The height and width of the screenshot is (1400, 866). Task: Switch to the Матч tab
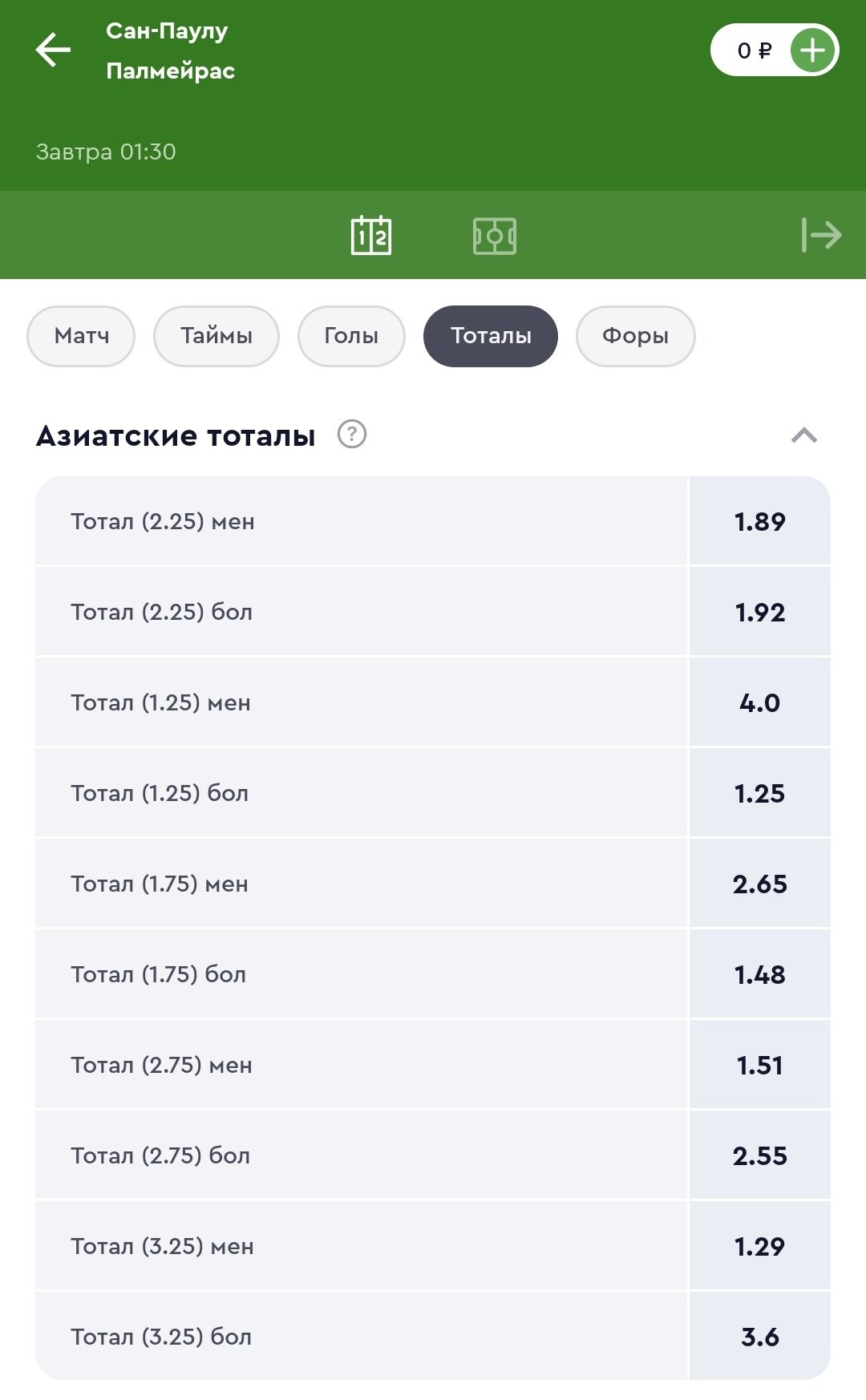pyautogui.click(x=81, y=336)
